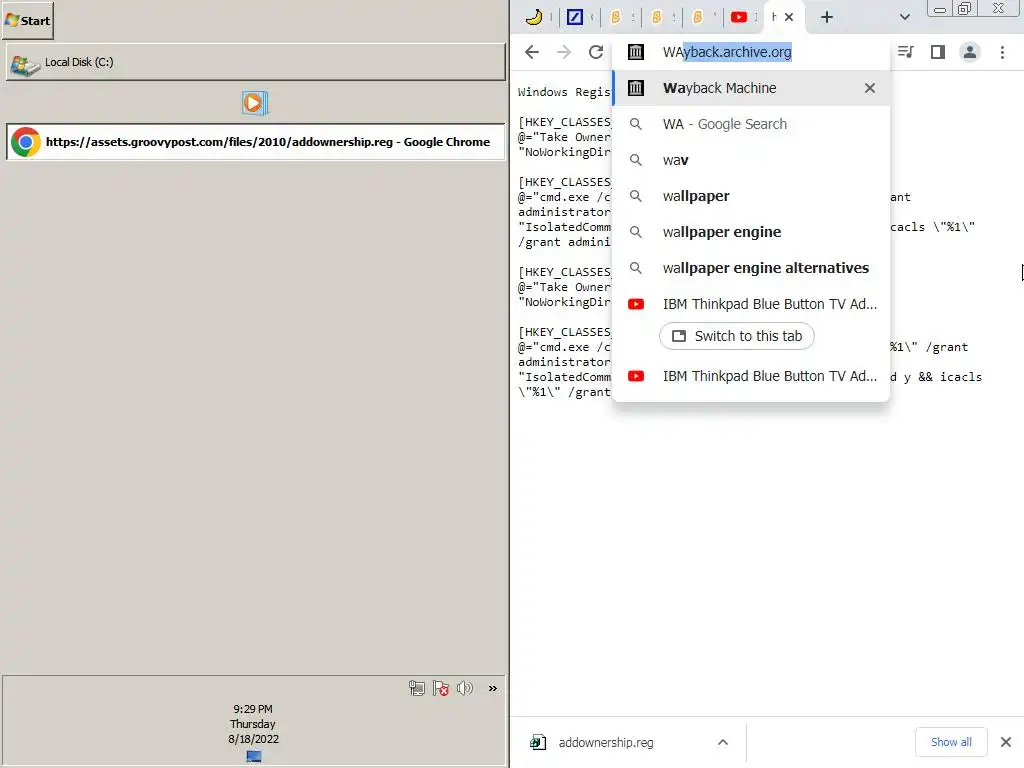Select the WA - Google Search suggestion
Image resolution: width=1024 pixels, height=768 pixels.
coord(751,124)
